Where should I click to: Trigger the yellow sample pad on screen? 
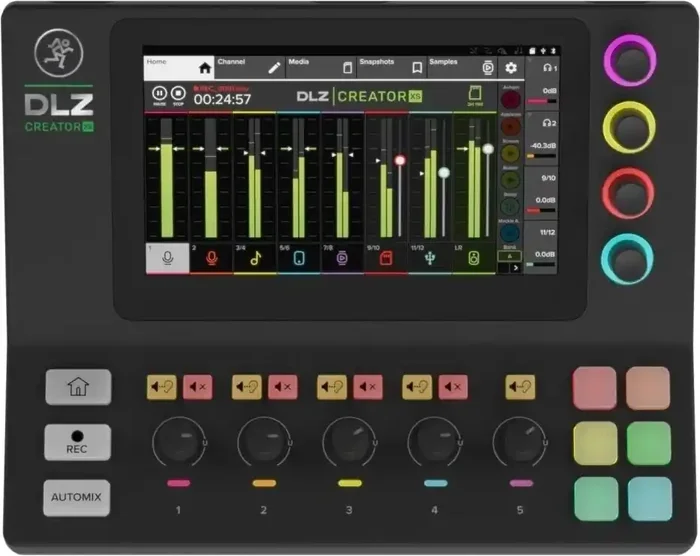pos(510,154)
